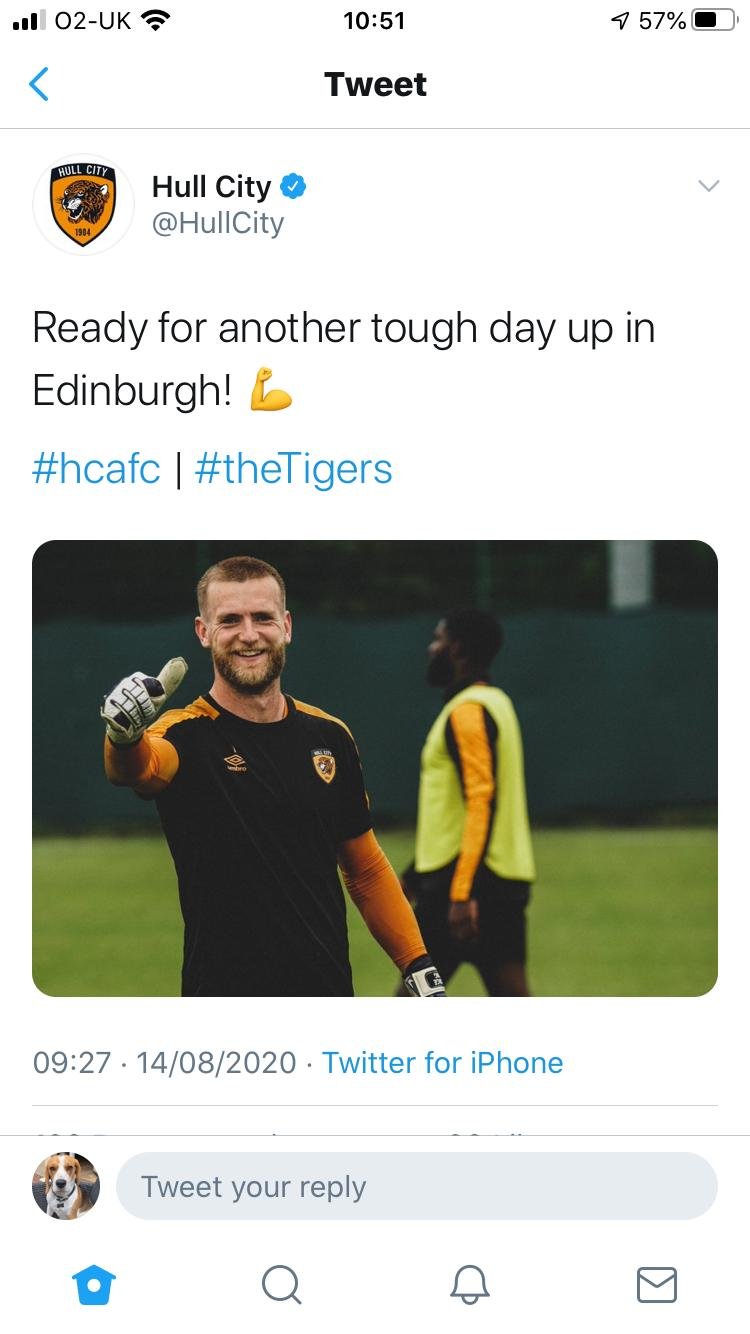Tap the blue verified badge

pos(293,186)
